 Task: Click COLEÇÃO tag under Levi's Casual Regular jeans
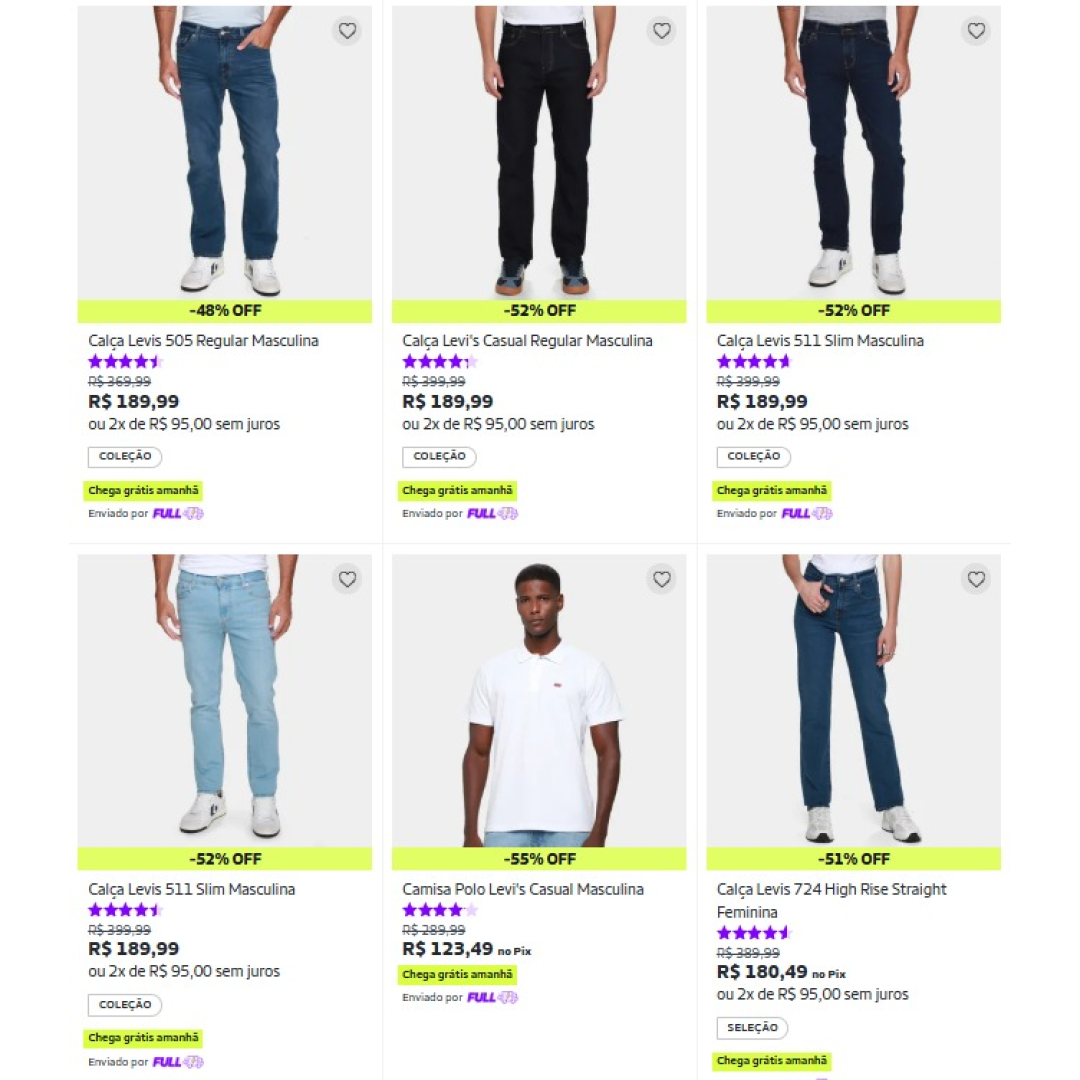tap(439, 457)
